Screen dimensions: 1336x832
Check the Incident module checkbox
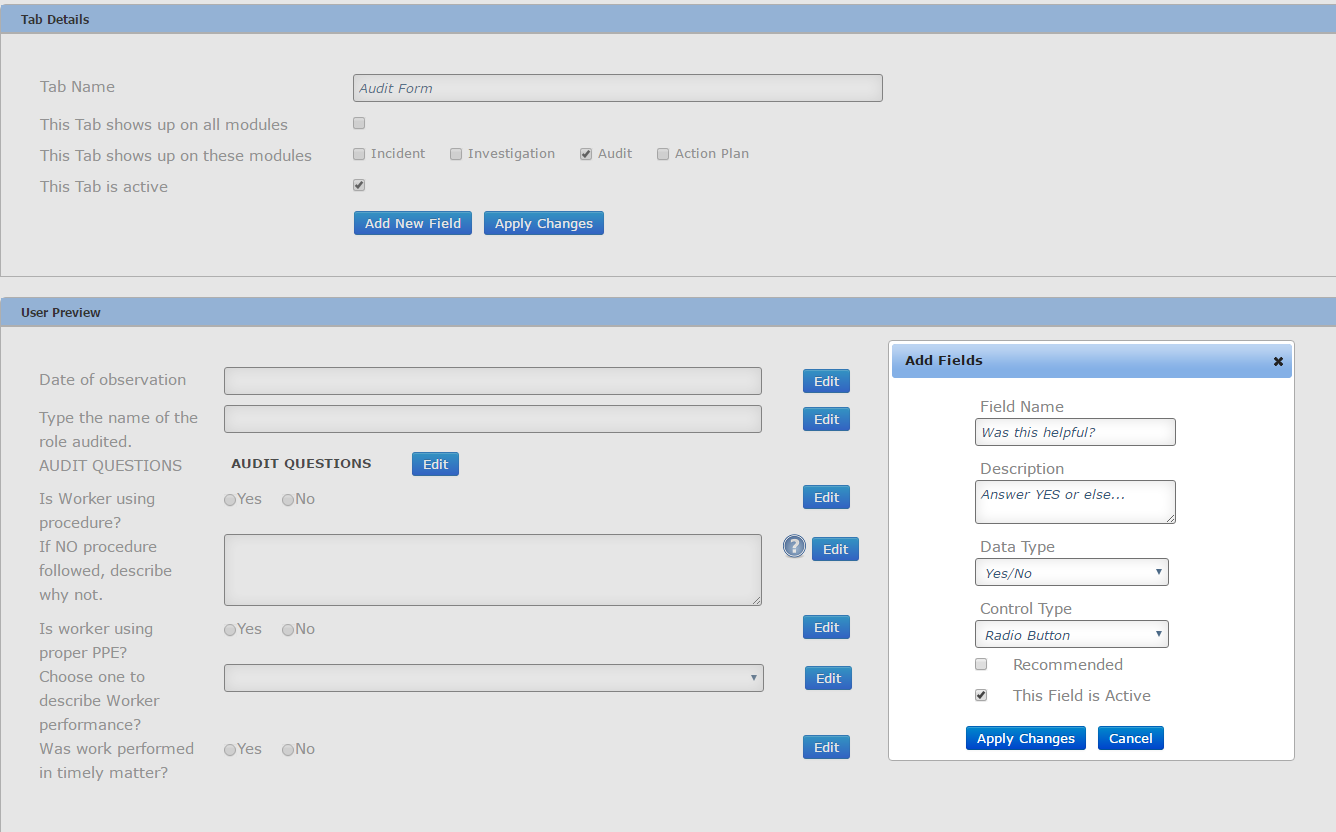pyautogui.click(x=359, y=153)
